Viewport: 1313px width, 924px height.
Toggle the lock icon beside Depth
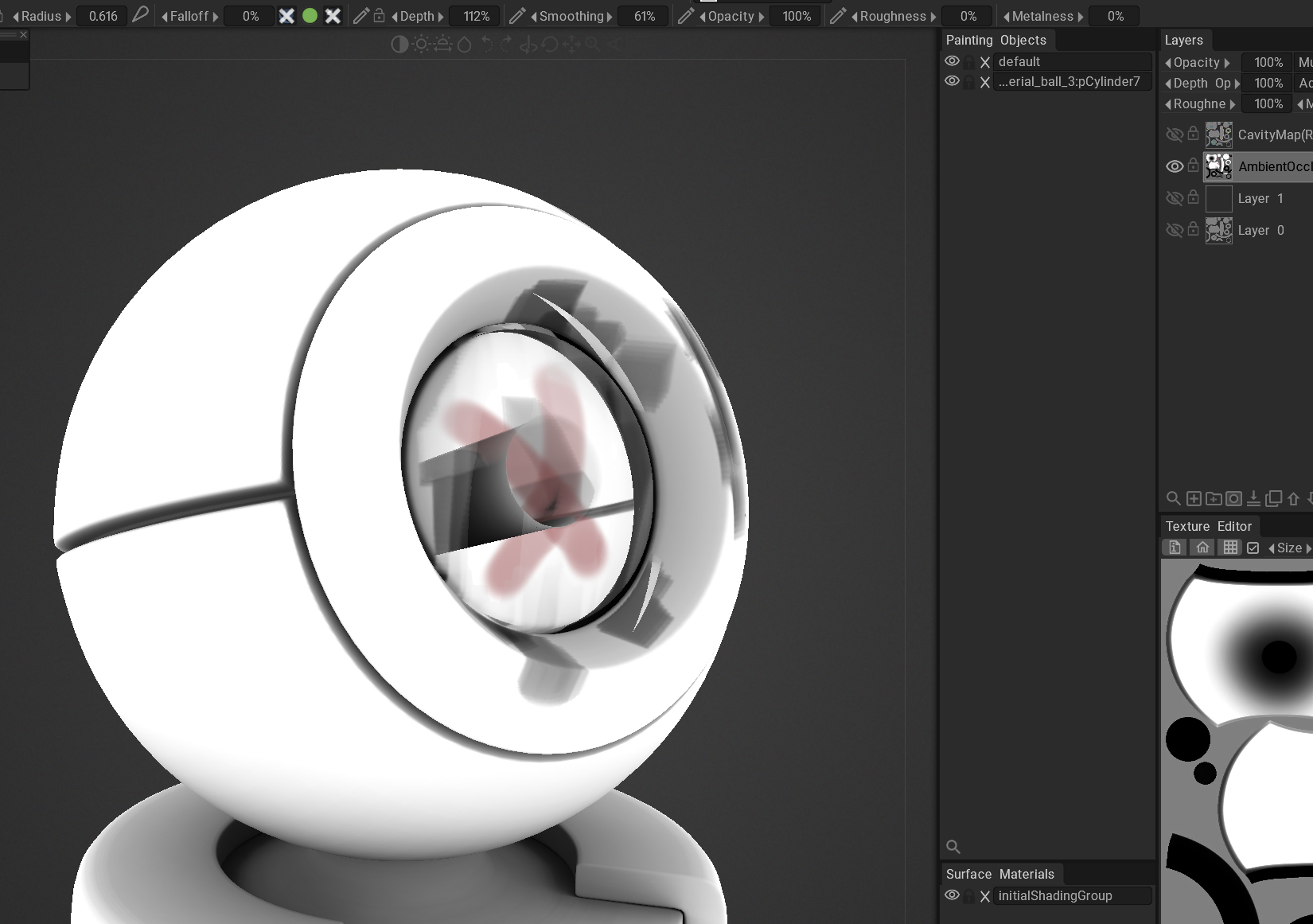pyautogui.click(x=380, y=15)
